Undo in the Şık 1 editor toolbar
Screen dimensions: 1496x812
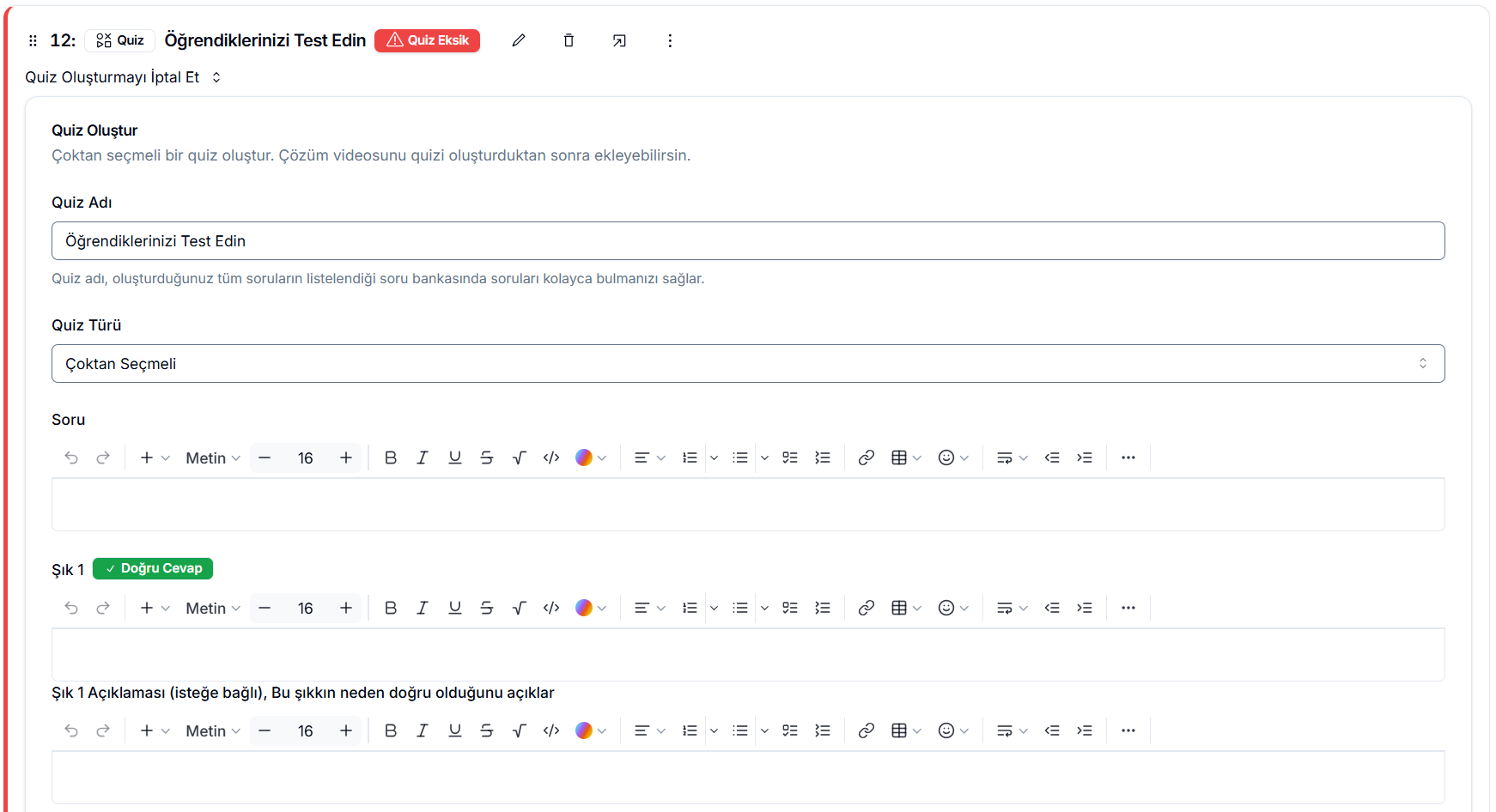71,608
